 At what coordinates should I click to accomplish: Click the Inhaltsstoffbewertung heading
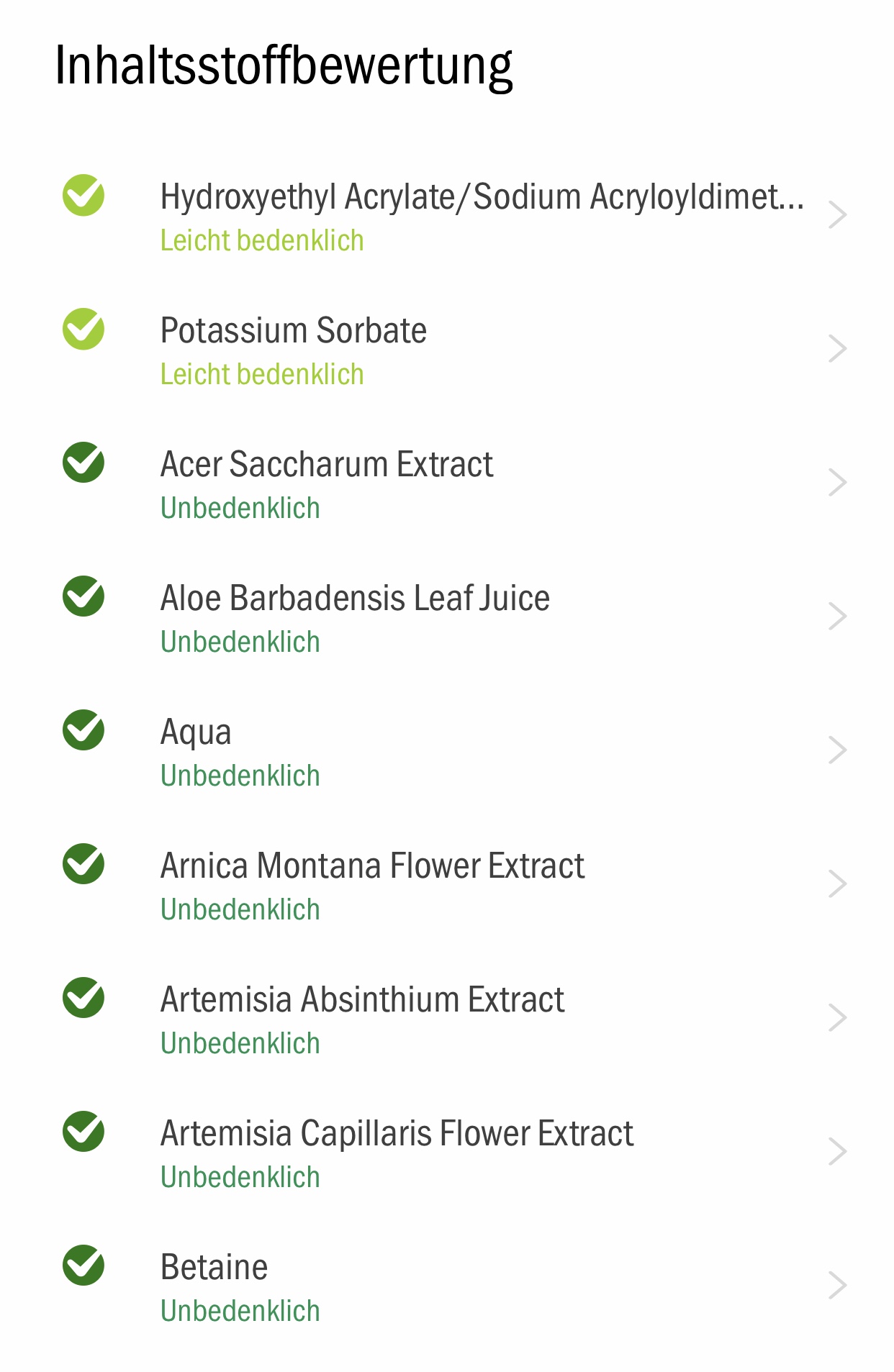coord(284,65)
